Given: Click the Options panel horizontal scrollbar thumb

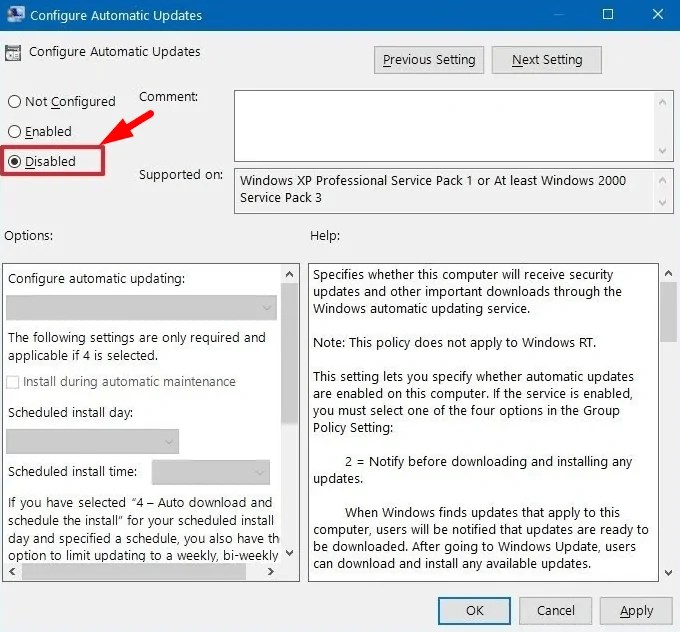Looking at the screenshot, I should (x=134, y=572).
